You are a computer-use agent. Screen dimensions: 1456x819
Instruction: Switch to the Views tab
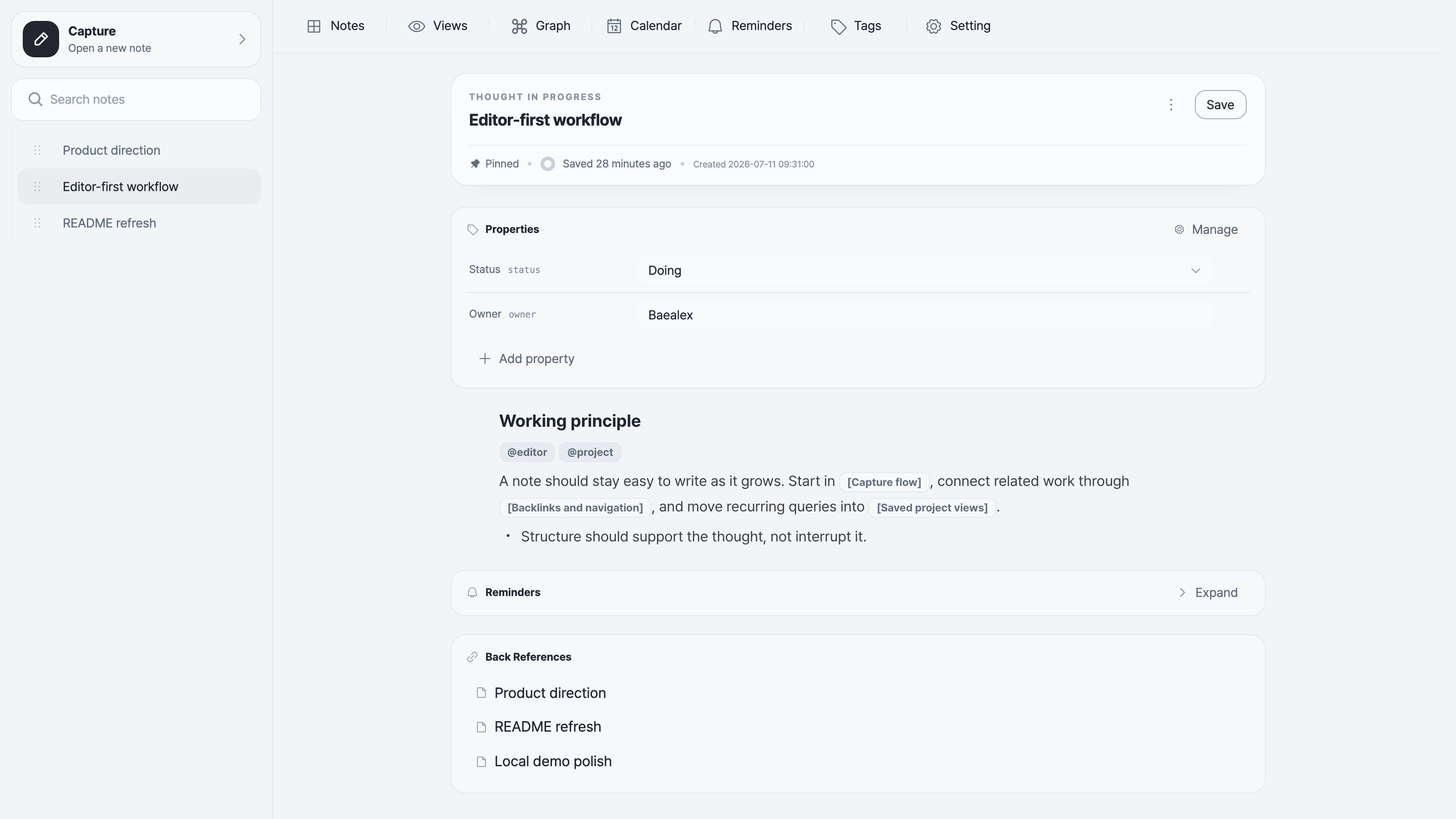point(438,26)
